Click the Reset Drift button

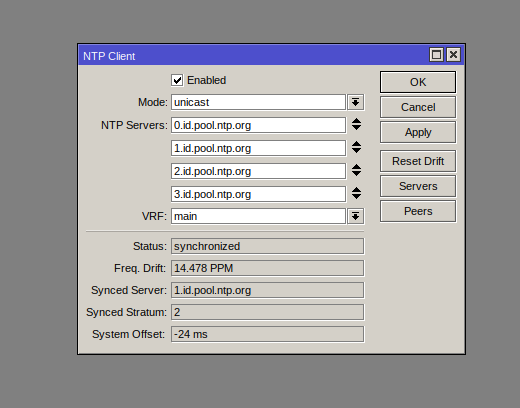418,161
